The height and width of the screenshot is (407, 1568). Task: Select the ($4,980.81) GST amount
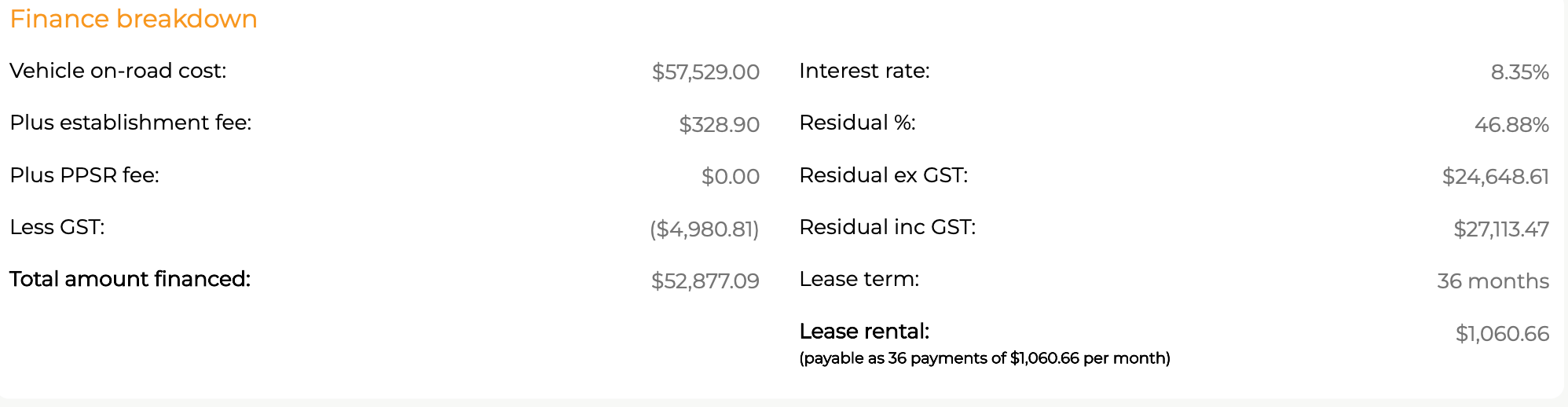click(x=704, y=229)
